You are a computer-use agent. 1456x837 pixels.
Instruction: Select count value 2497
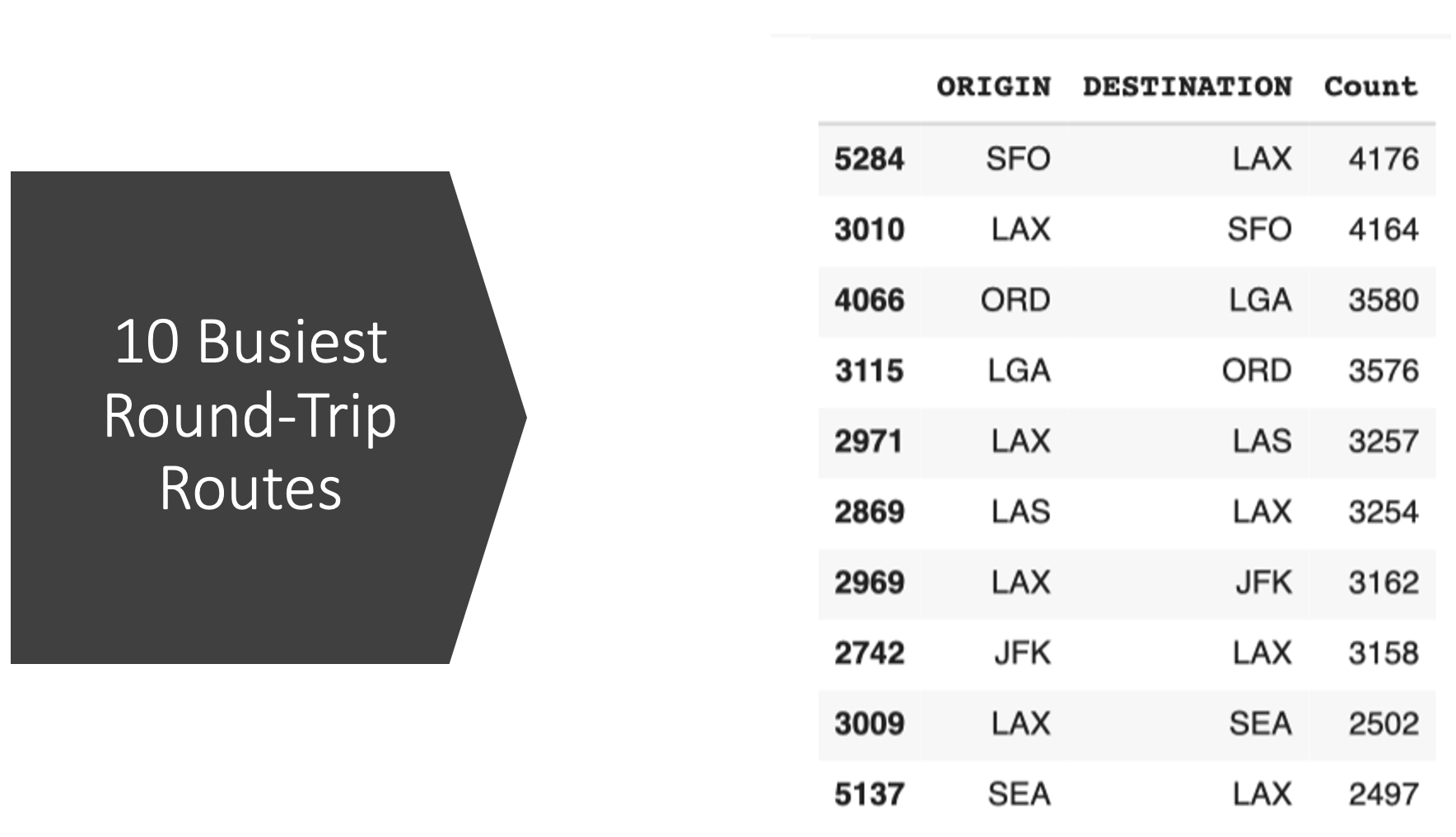[x=1383, y=796]
